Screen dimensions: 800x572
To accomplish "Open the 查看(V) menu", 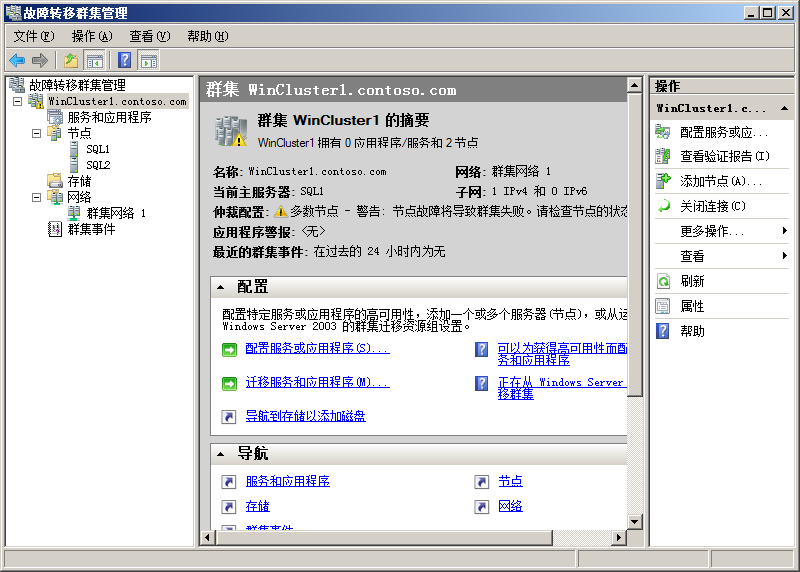I will [149, 36].
